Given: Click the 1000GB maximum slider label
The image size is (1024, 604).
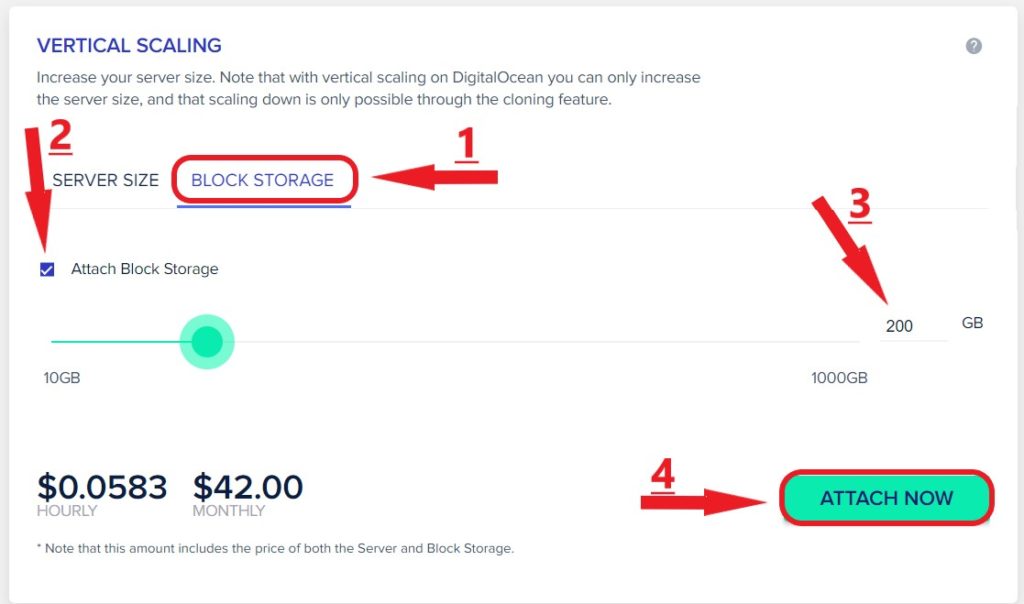Looking at the screenshot, I should point(839,378).
